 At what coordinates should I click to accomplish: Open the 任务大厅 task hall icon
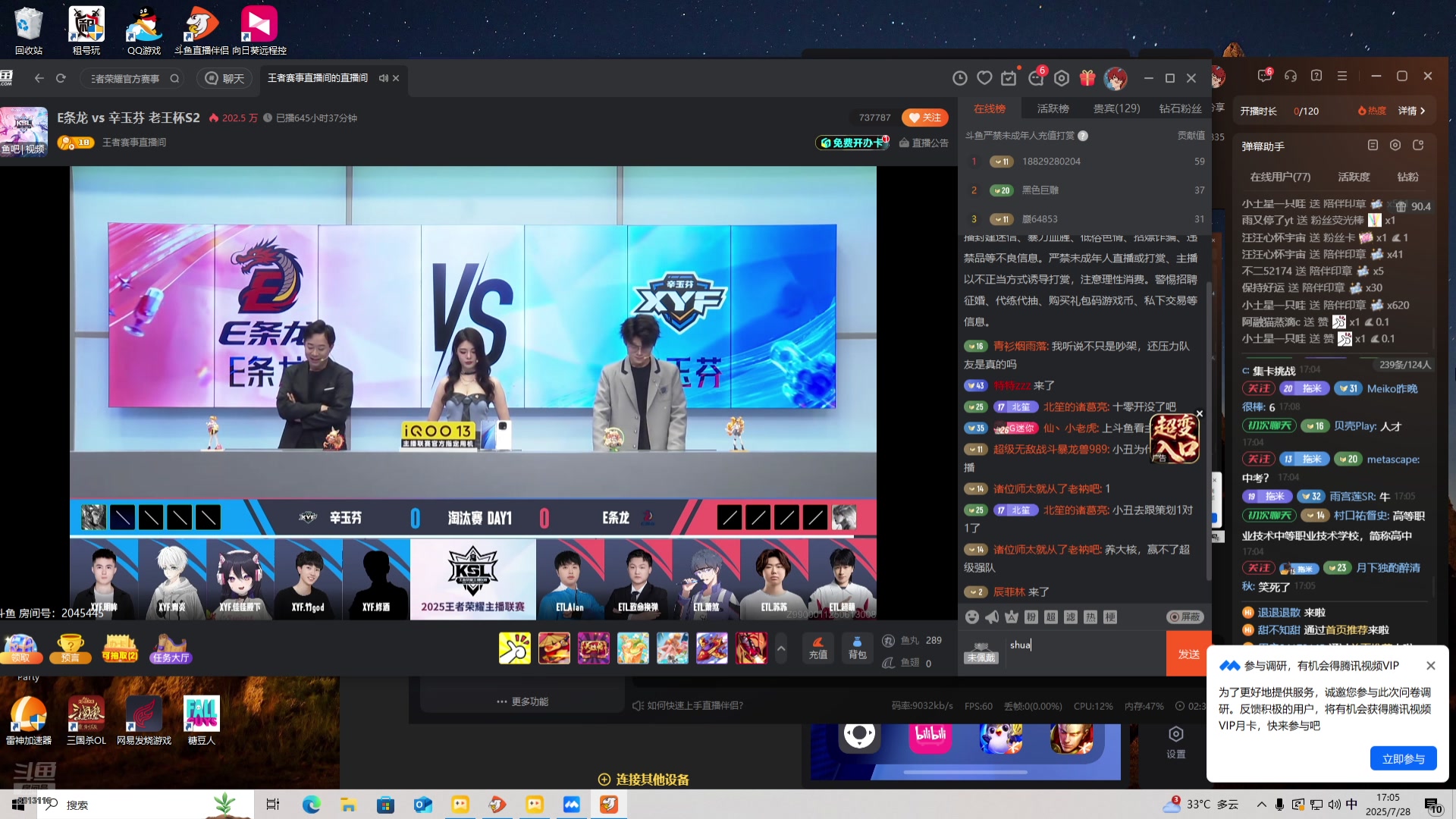click(x=171, y=648)
